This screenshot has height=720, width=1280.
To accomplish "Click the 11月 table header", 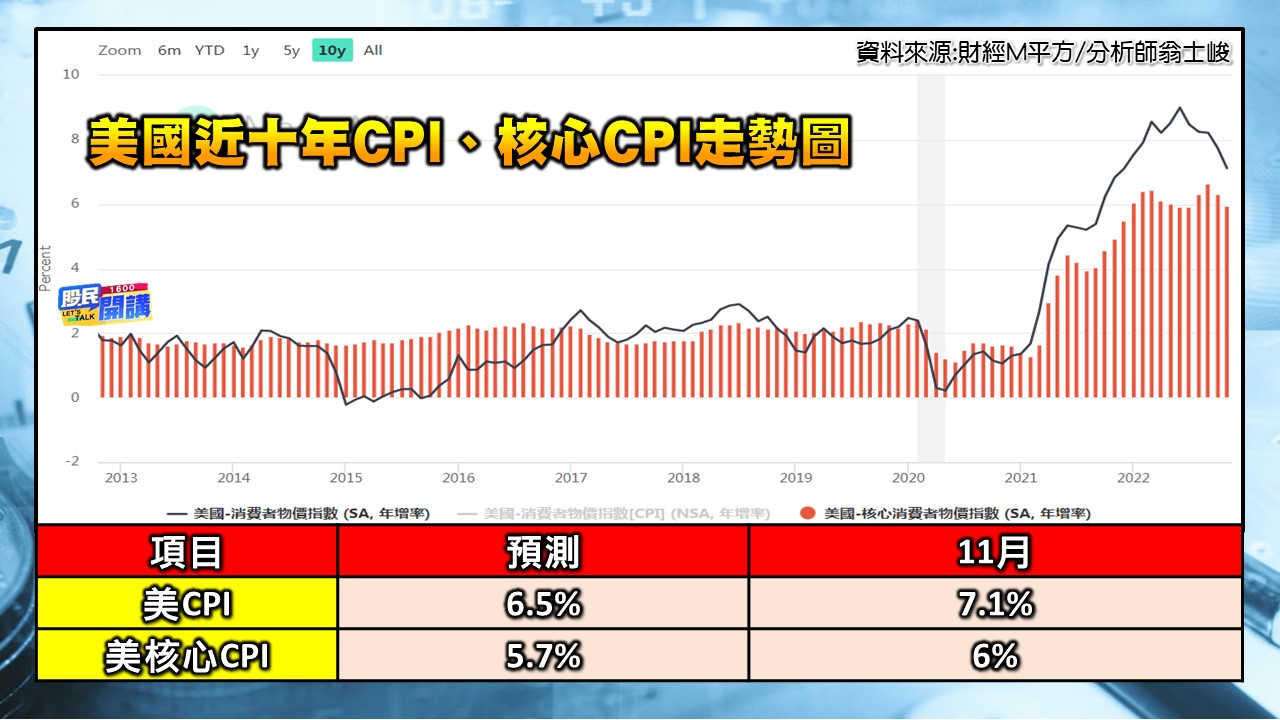I will click(x=995, y=551).
